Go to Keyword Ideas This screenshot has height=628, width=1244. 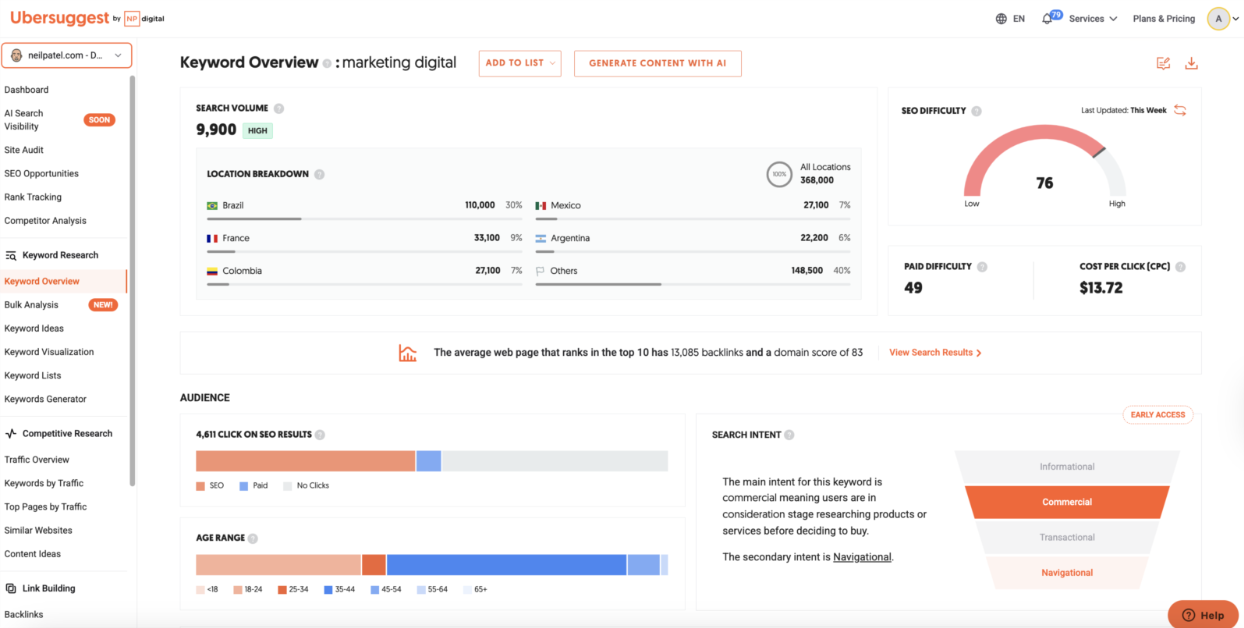pyautogui.click(x=34, y=328)
